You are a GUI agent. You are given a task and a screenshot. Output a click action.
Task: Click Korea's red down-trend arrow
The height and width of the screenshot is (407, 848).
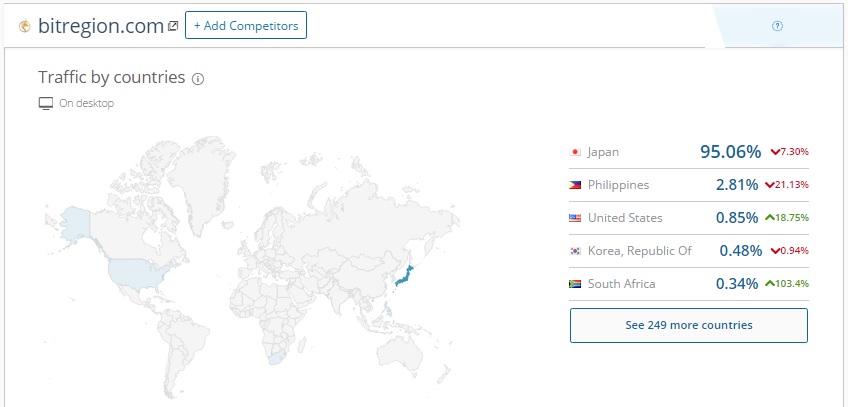click(774, 251)
